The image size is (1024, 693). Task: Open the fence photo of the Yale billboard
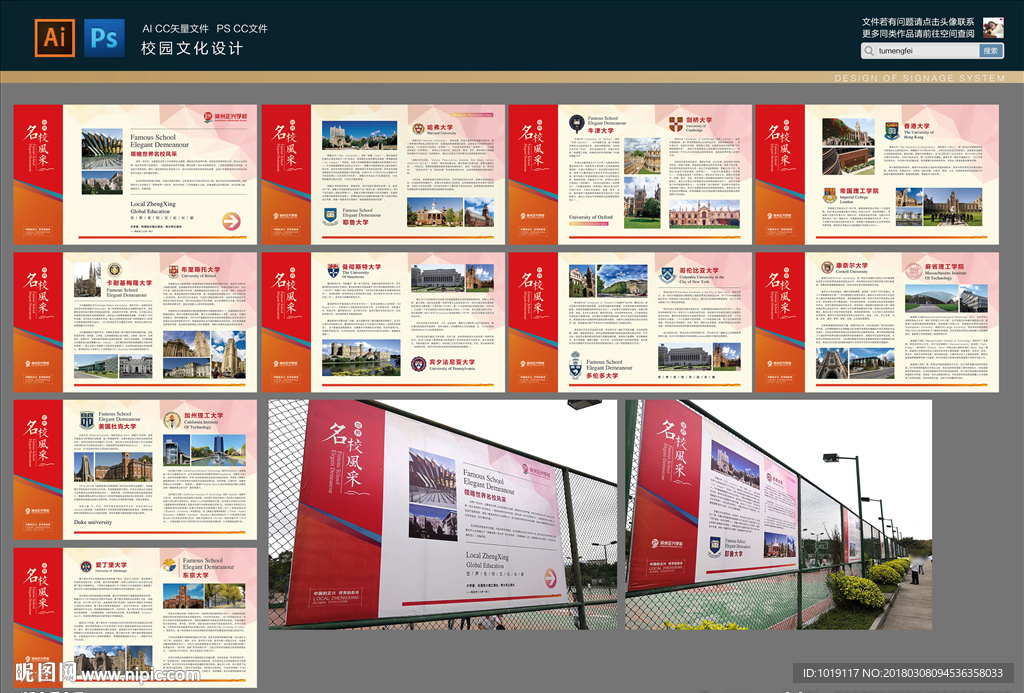click(778, 515)
